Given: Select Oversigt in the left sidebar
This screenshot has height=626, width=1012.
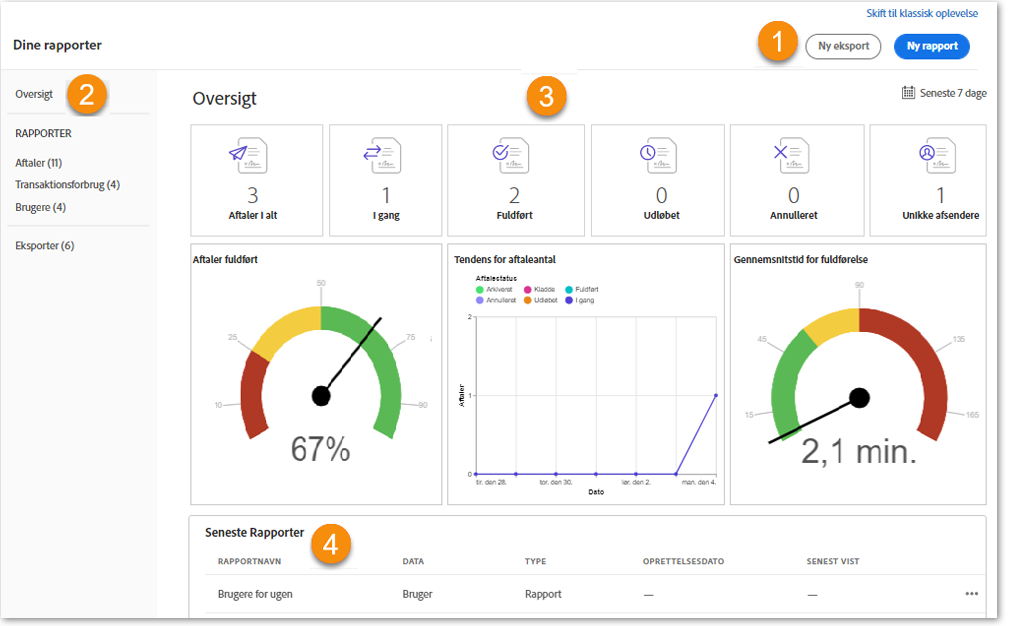Looking at the screenshot, I should click(x=34, y=94).
